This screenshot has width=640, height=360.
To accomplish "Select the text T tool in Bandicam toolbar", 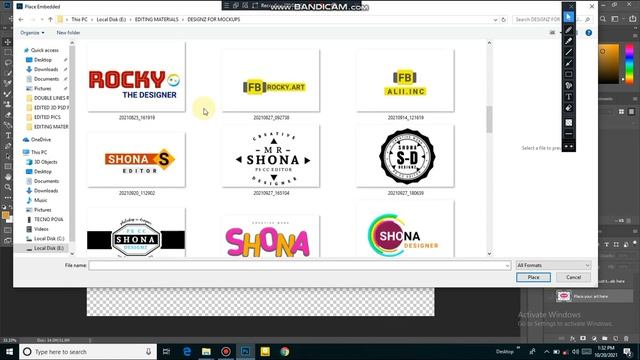I will [x=569, y=97].
